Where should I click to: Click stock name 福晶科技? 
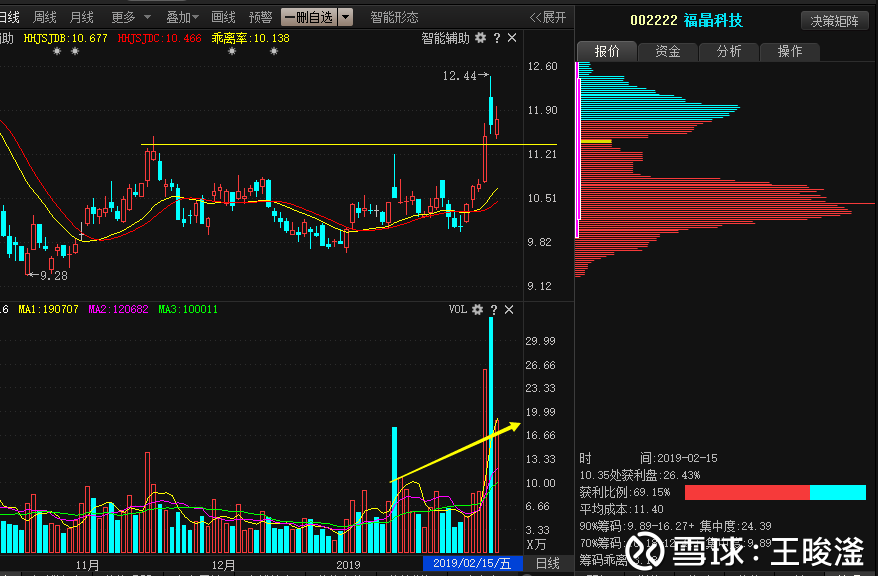click(x=713, y=21)
